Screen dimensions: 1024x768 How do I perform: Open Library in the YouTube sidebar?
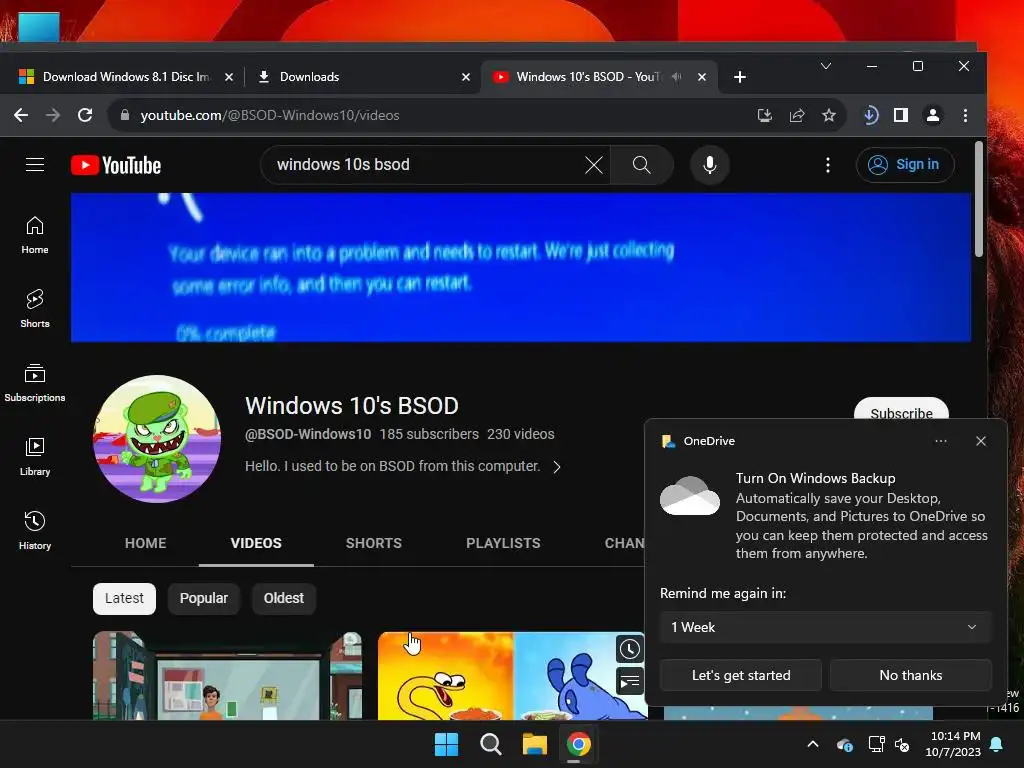tap(35, 456)
